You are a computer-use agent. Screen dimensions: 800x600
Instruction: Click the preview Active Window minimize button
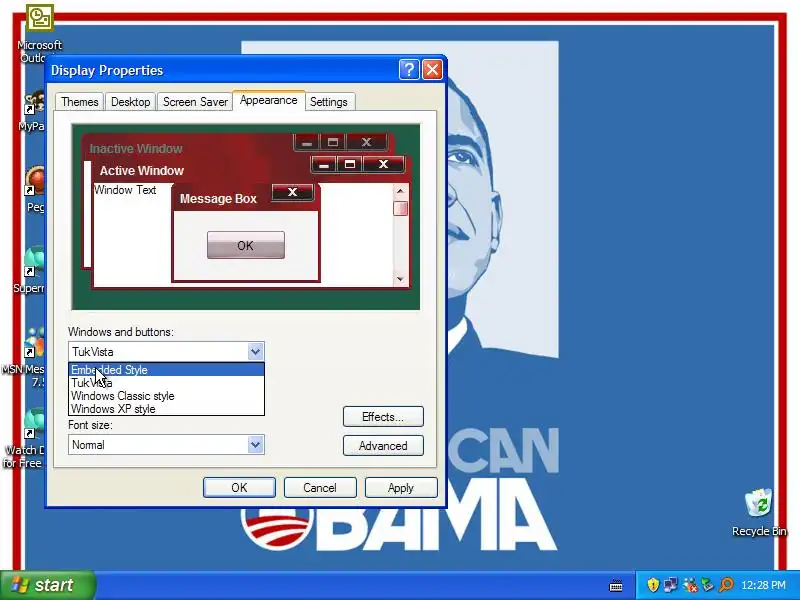[323, 164]
